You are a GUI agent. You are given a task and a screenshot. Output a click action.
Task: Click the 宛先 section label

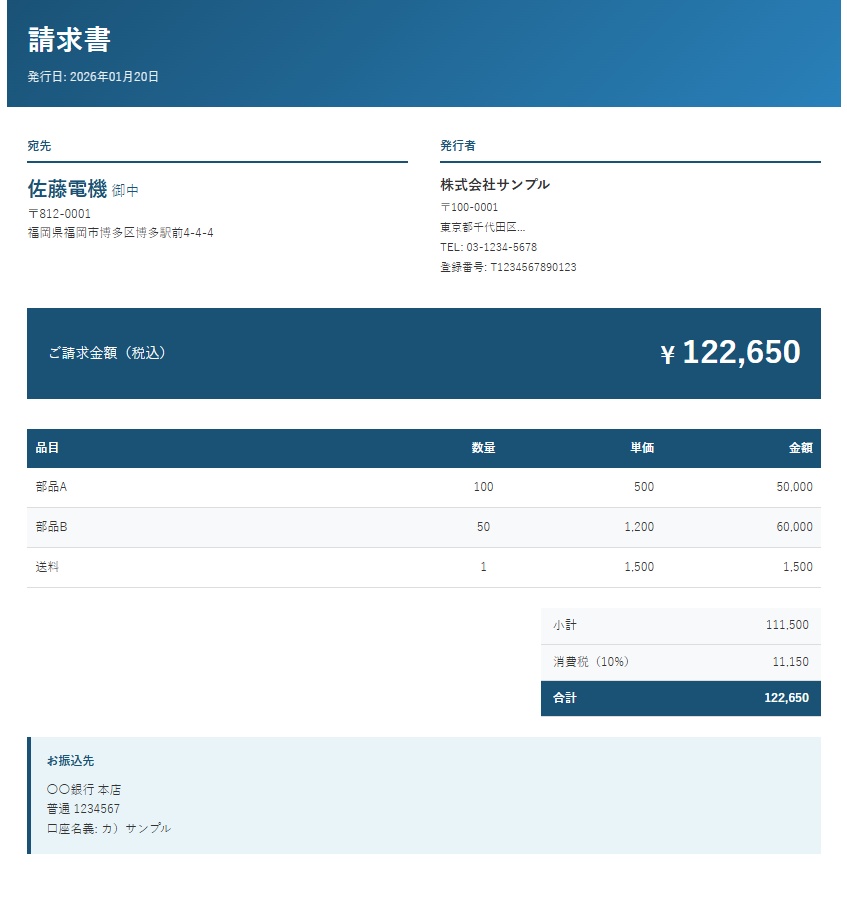pyautogui.click(x=38, y=146)
